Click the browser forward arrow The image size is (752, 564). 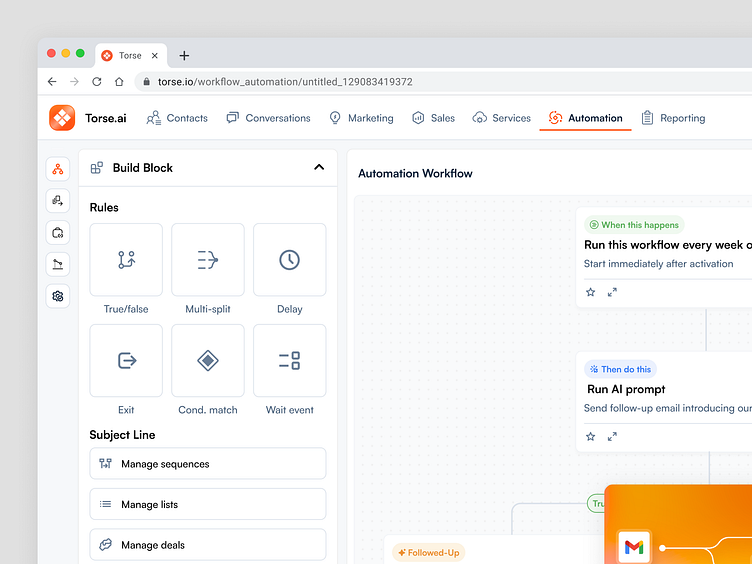(x=74, y=82)
